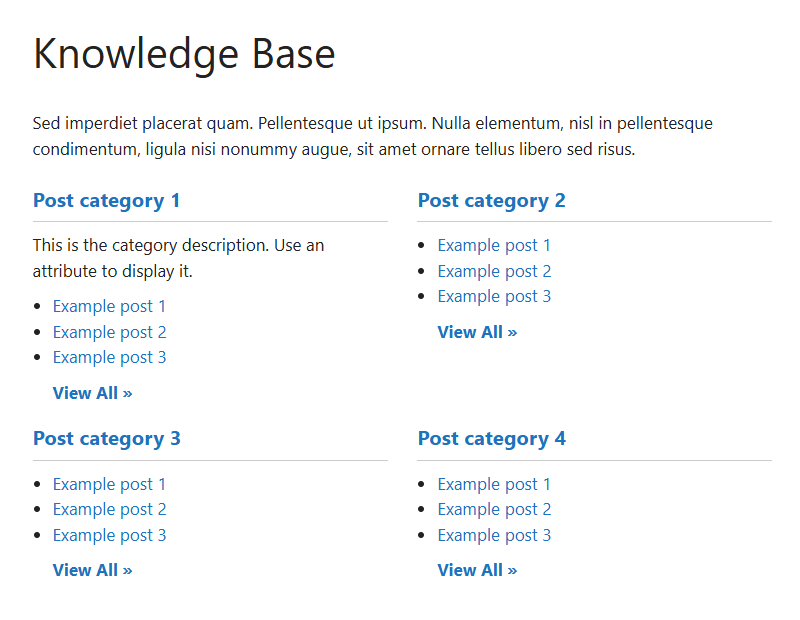Click View All for Post category 2
The width and height of the screenshot is (800, 620).
477,332
